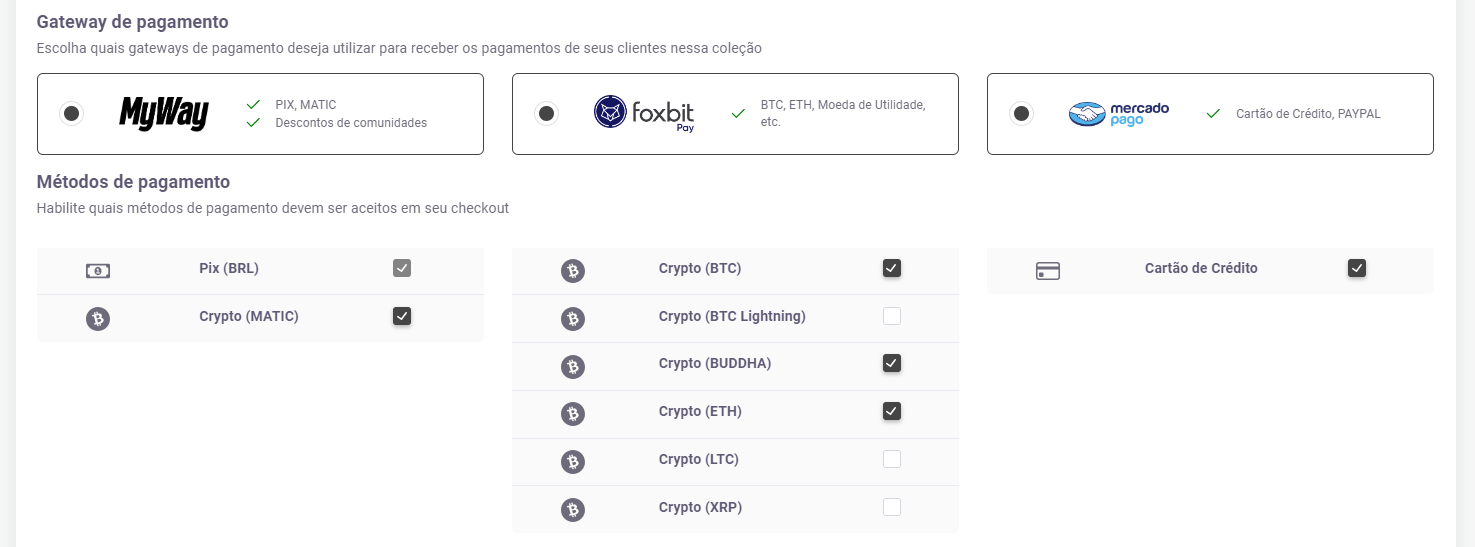
Task: Click the Crypto (BUDDHA) label
Action: coord(715,364)
